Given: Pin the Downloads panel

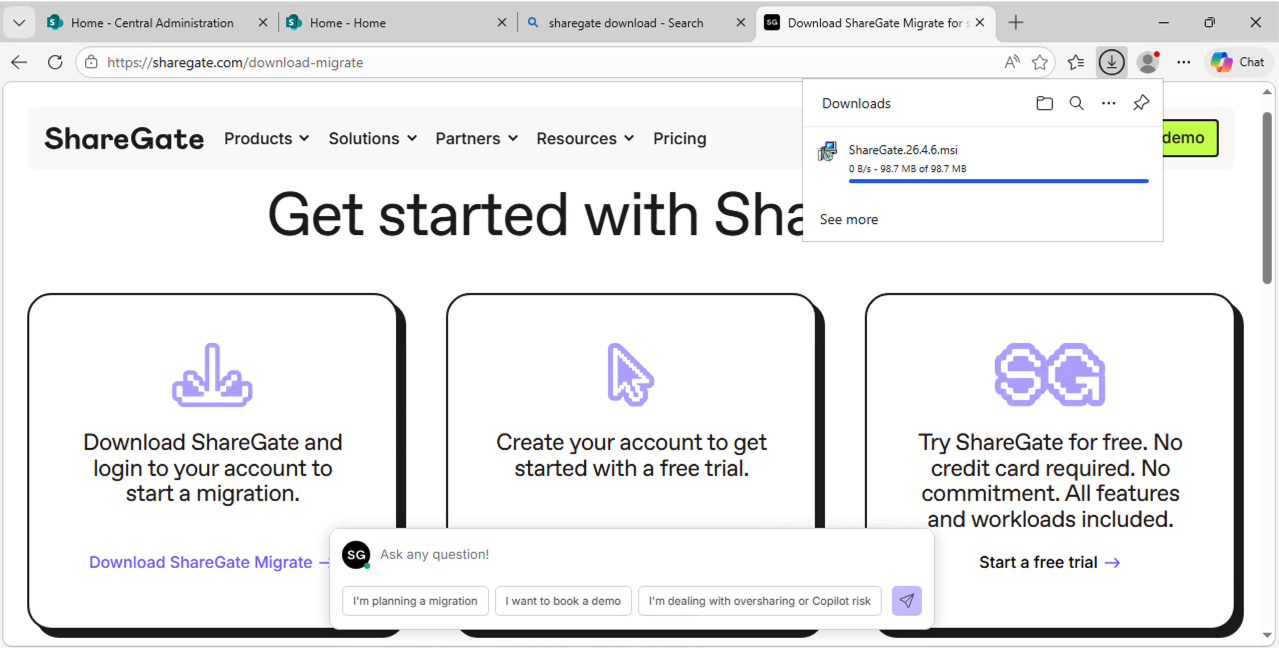Looking at the screenshot, I should pyautogui.click(x=1141, y=103).
